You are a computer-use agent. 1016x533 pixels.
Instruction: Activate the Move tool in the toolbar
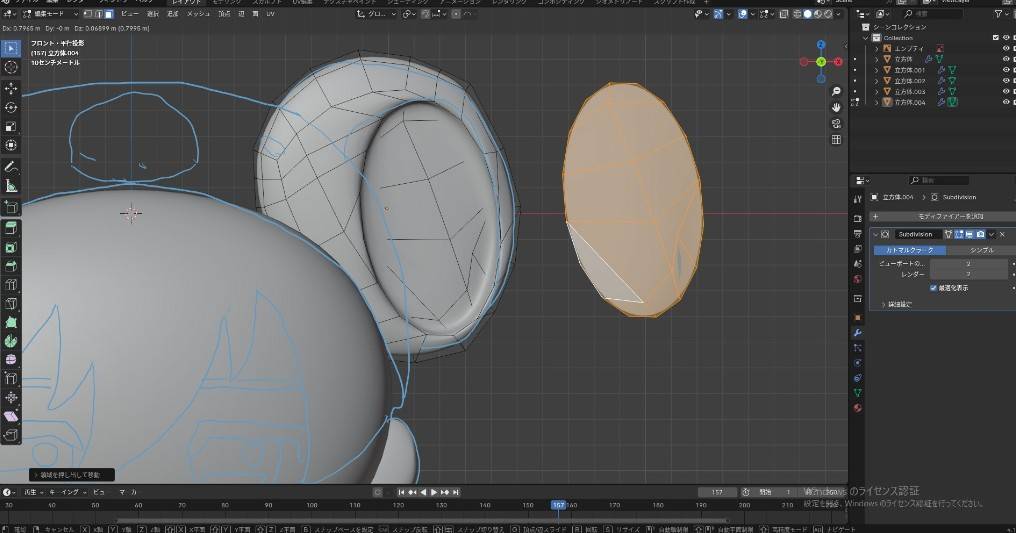click(x=11, y=88)
